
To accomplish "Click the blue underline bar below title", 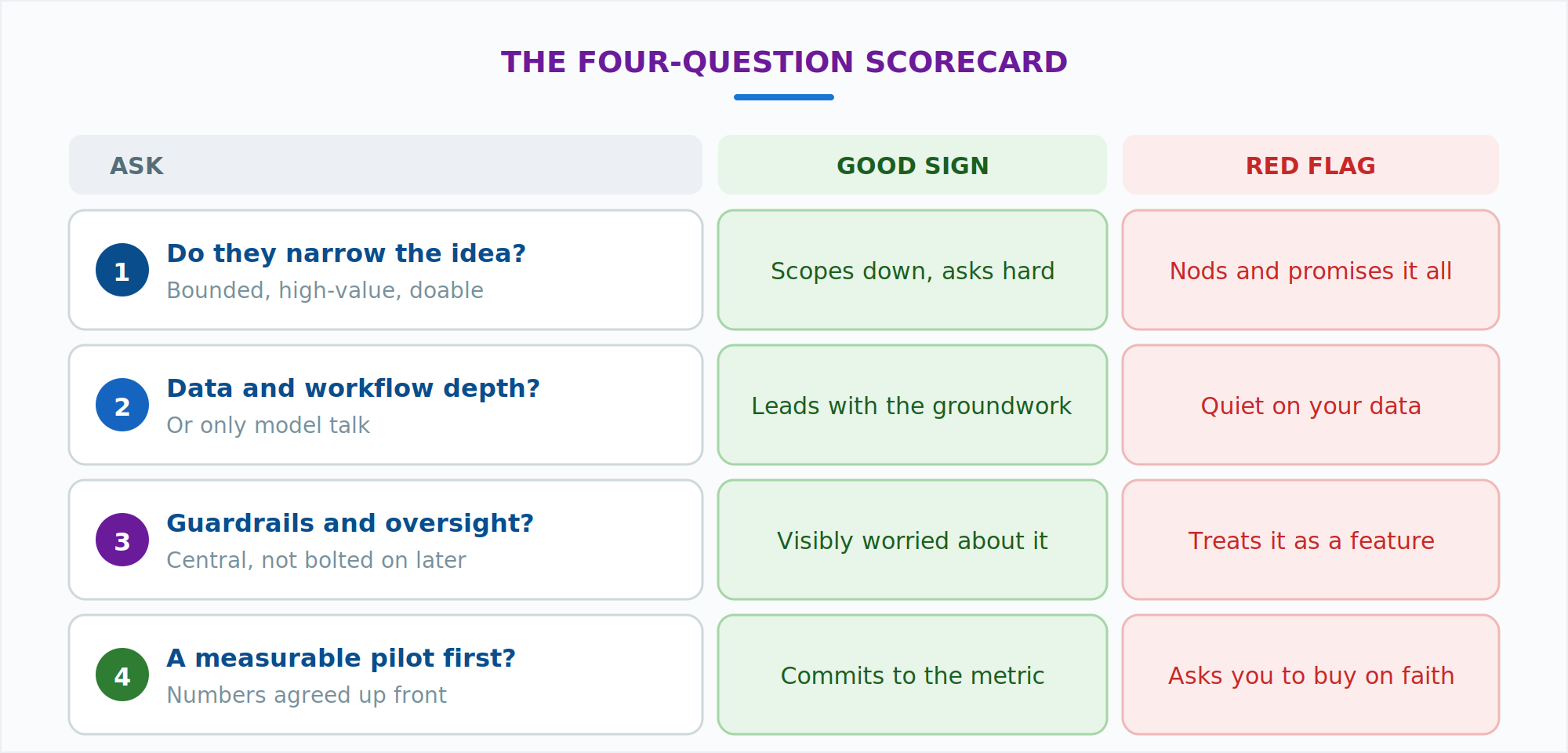I will [x=784, y=97].
